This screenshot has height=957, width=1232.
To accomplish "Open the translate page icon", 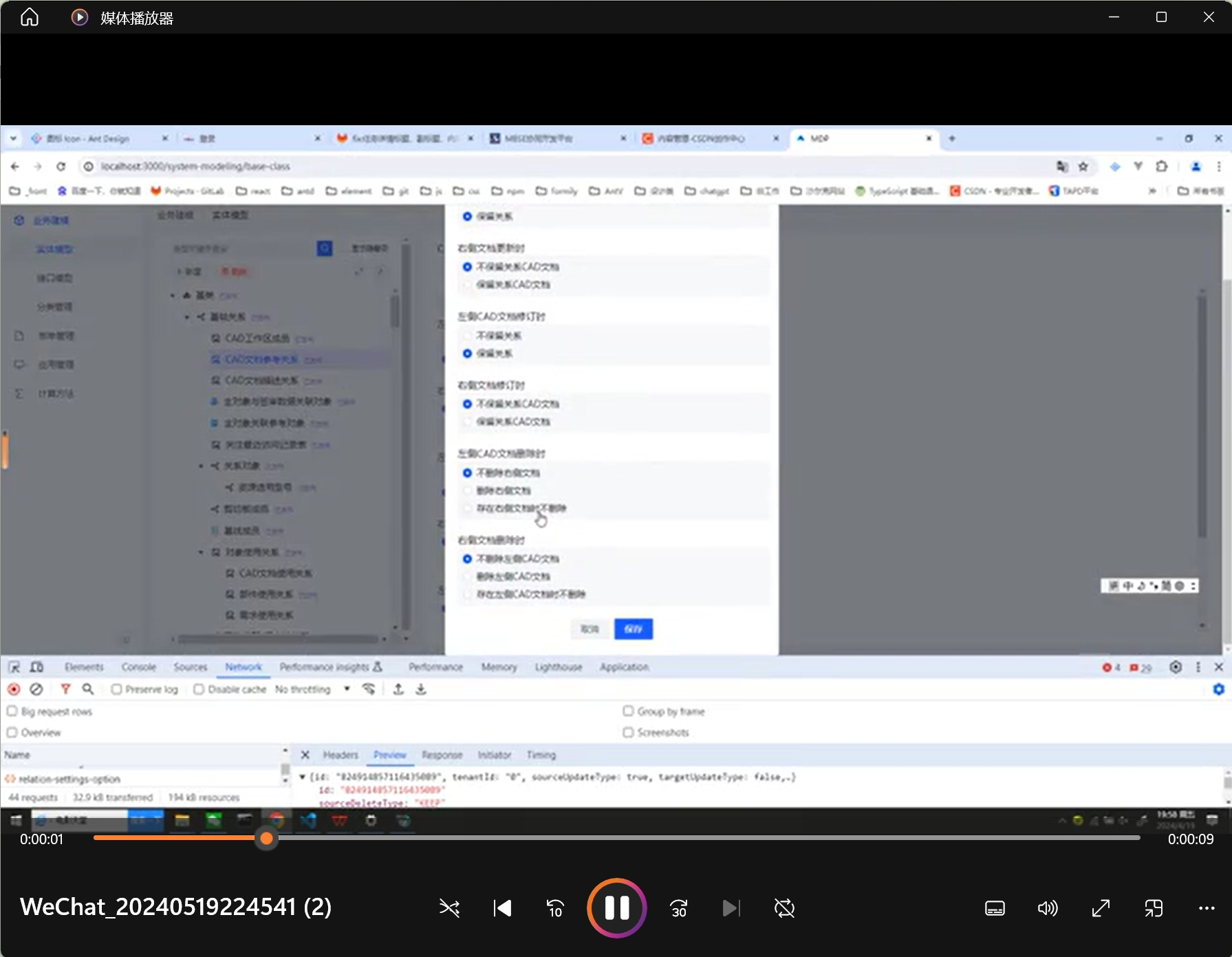I will tap(1062, 166).
